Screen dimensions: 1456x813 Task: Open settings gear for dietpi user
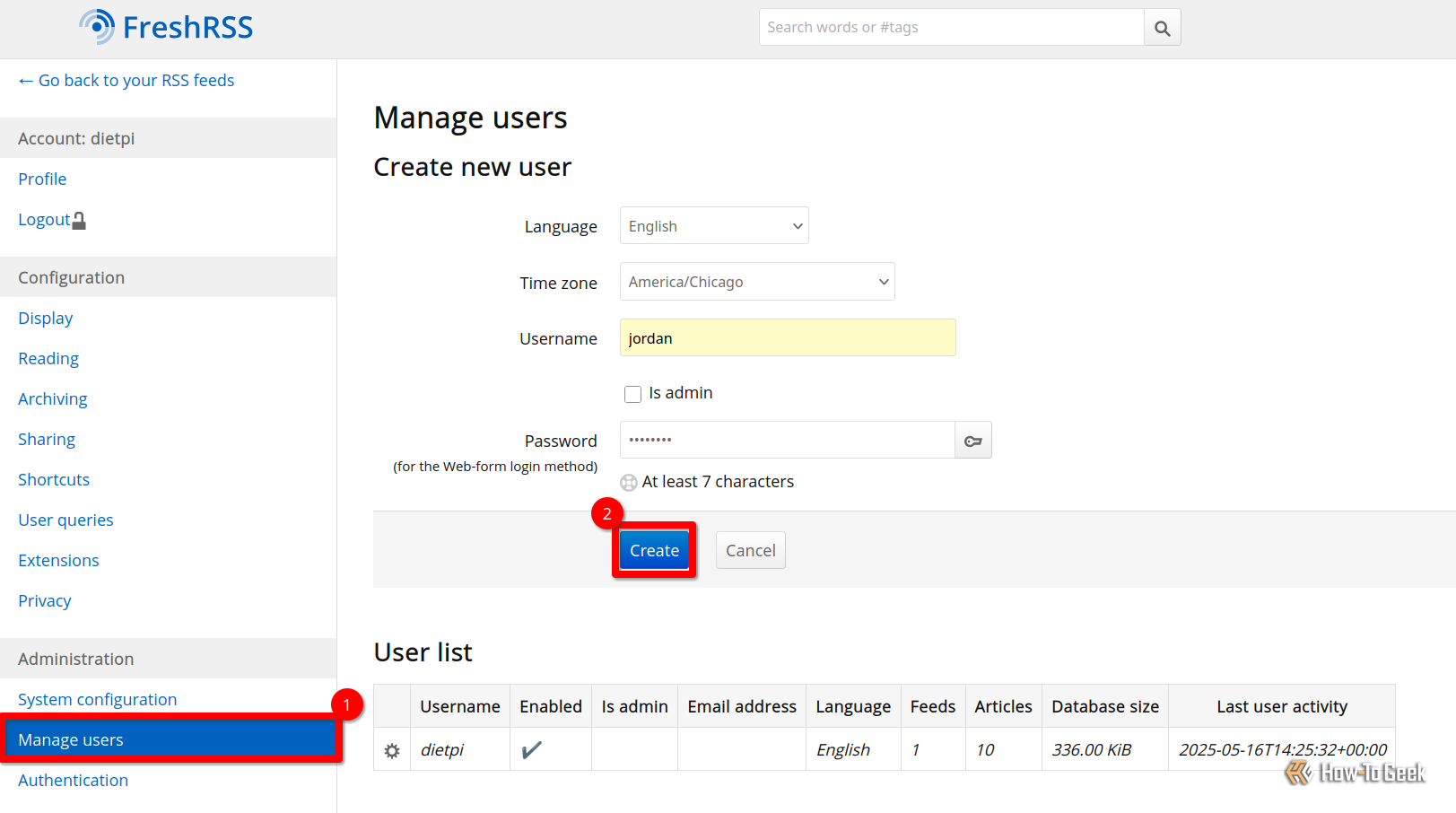(392, 750)
